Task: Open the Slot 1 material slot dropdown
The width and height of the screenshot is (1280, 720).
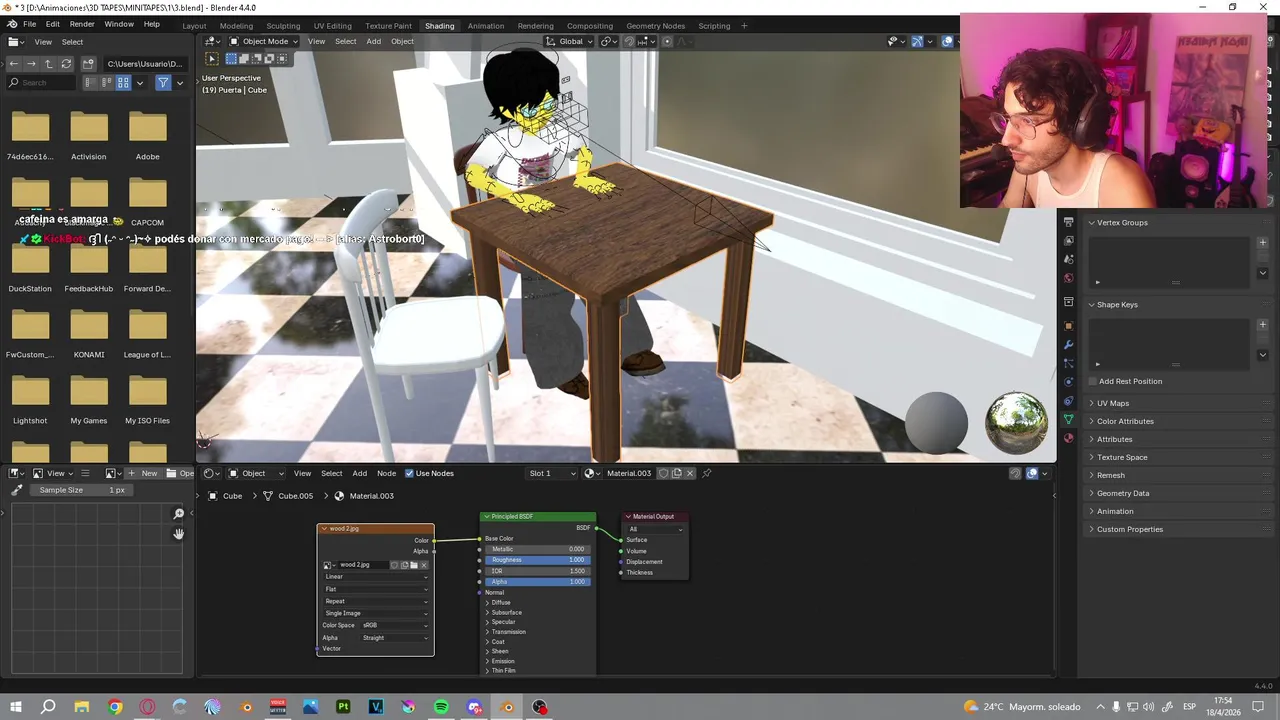Action: coord(552,473)
